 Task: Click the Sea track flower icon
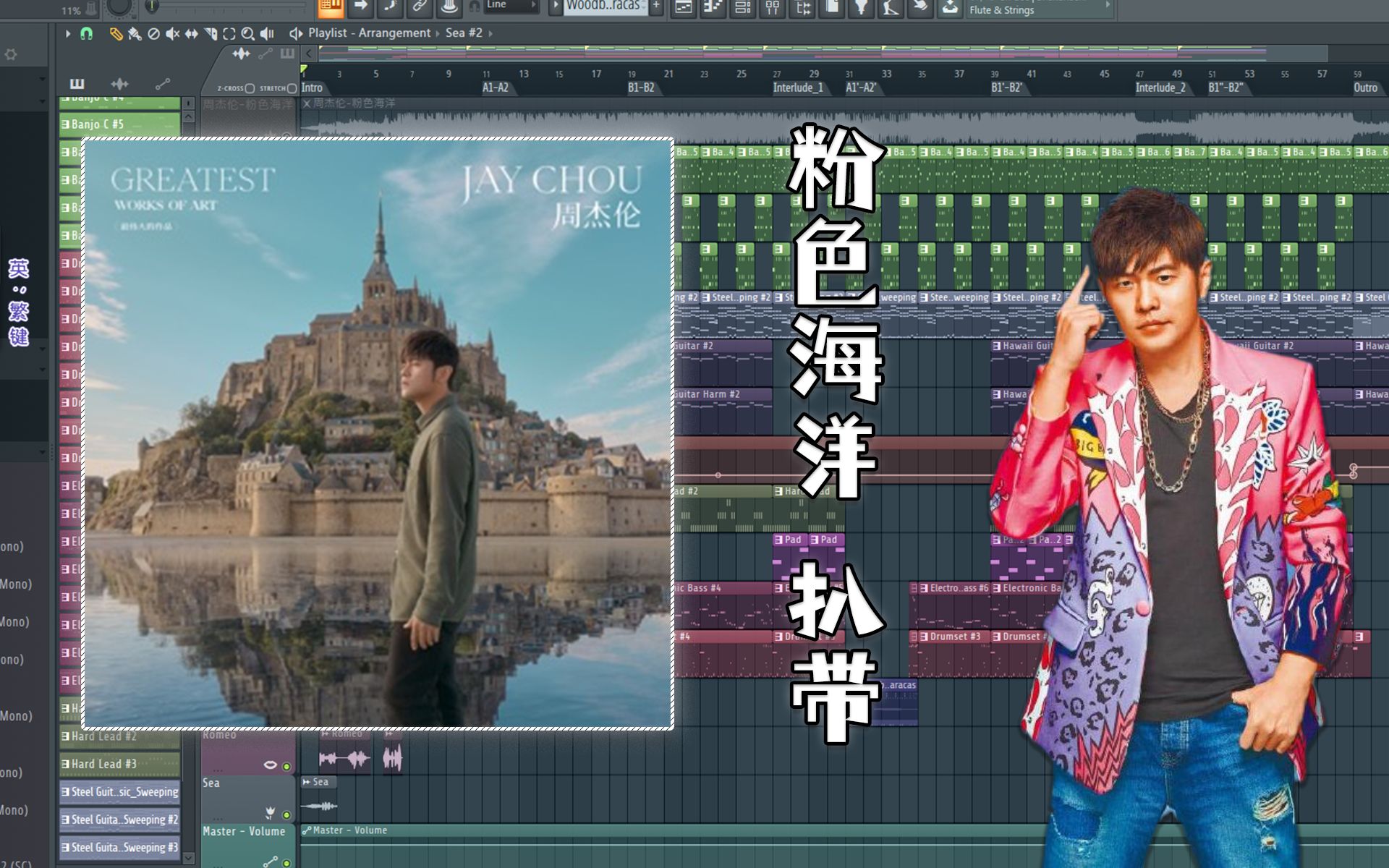click(270, 812)
